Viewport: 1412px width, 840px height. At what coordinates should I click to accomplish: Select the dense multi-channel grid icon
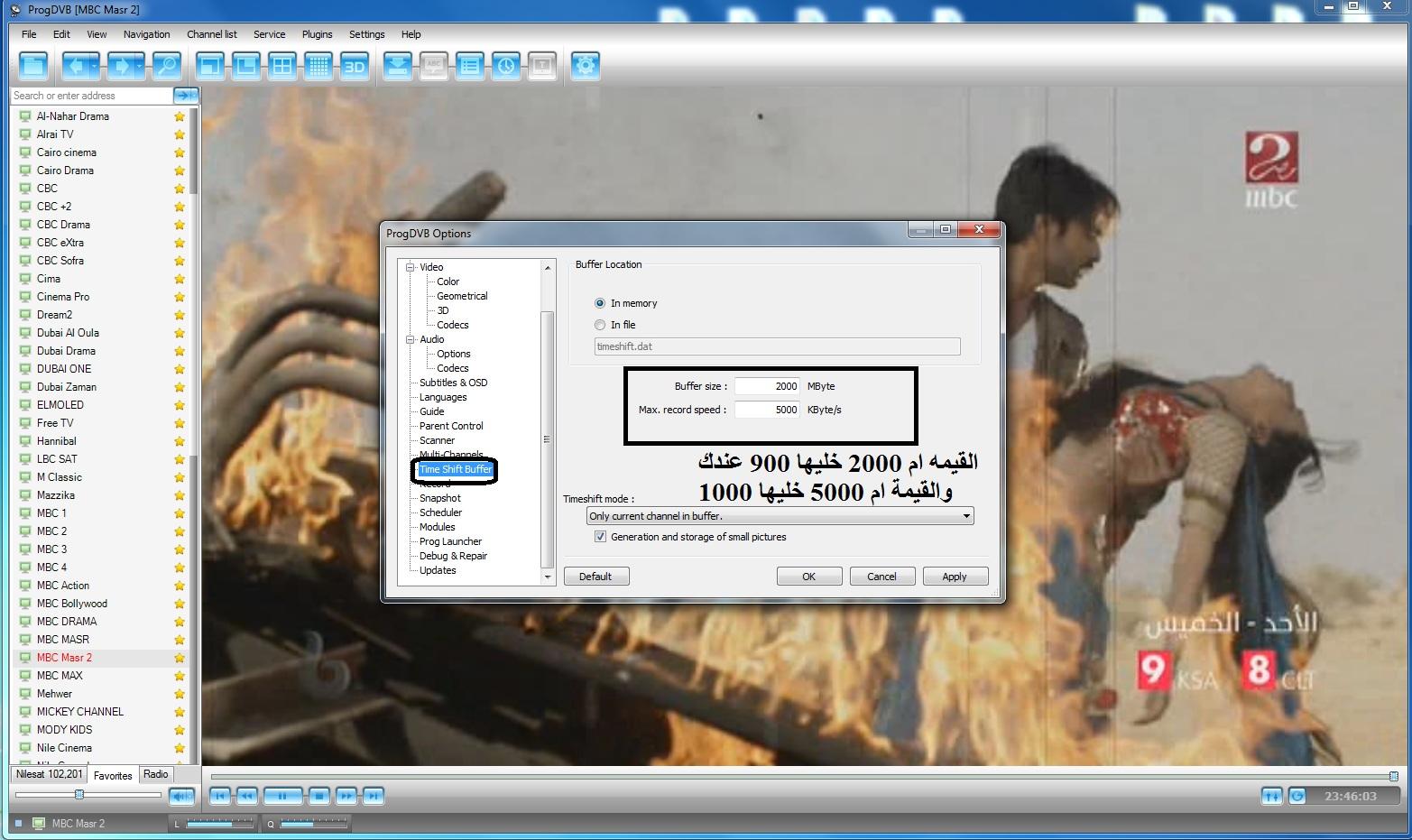318,66
